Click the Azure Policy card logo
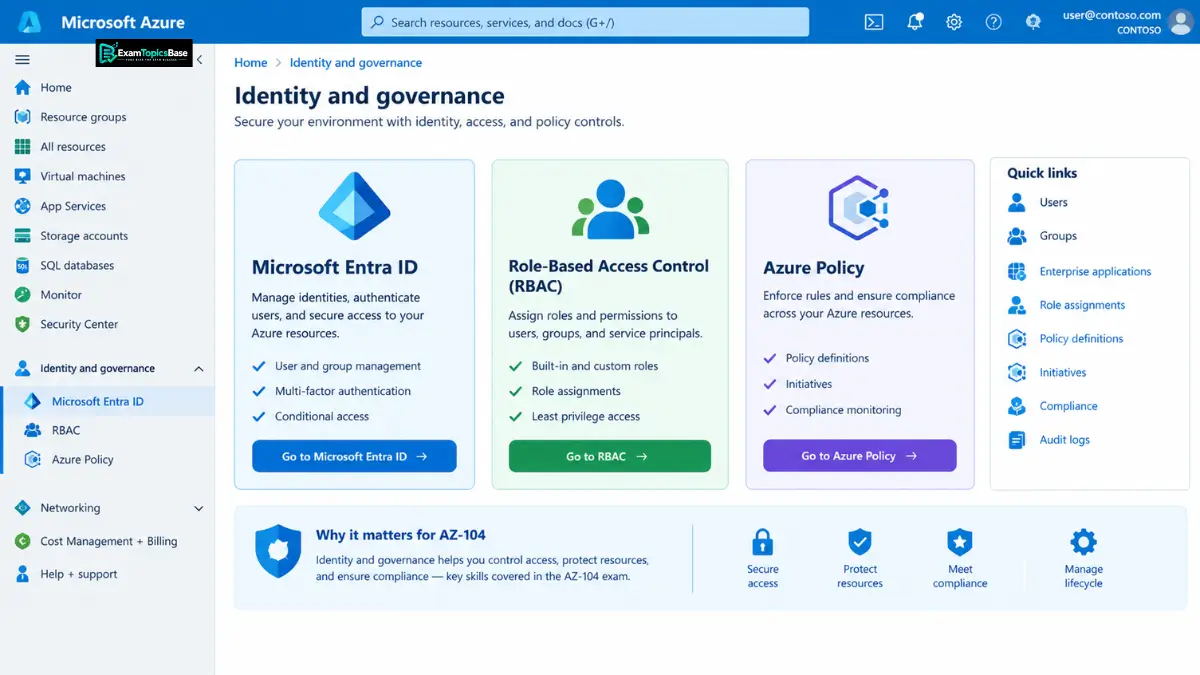Image resolution: width=1200 pixels, height=675 pixels. 859,207
